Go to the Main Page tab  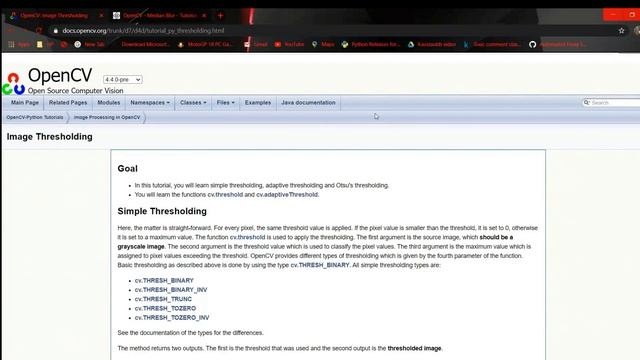tap(24, 102)
